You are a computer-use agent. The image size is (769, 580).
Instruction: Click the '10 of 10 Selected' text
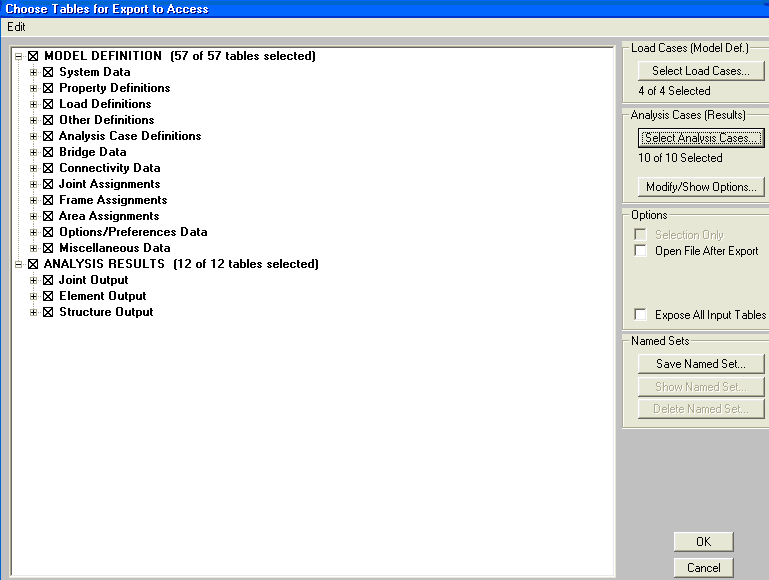tap(680, 158)
